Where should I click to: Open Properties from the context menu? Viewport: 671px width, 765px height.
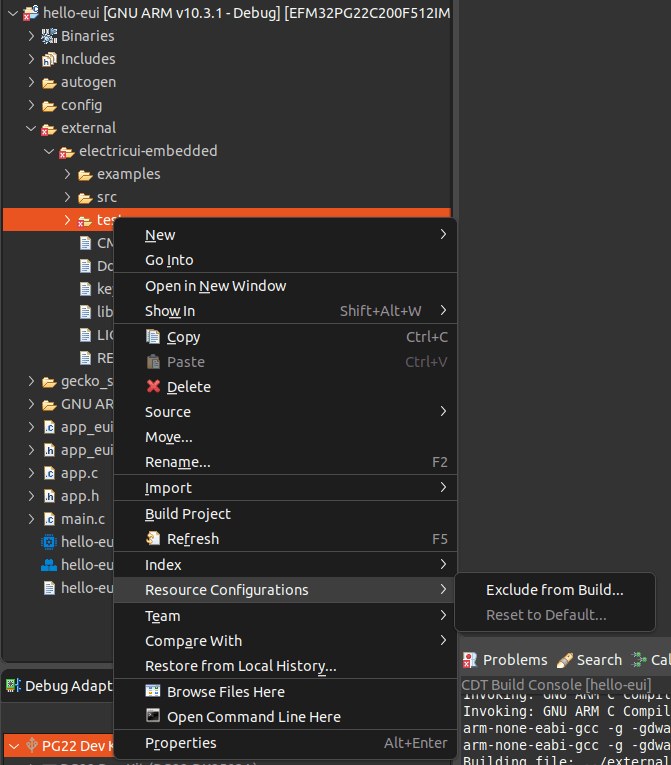(x=181, y=743)
